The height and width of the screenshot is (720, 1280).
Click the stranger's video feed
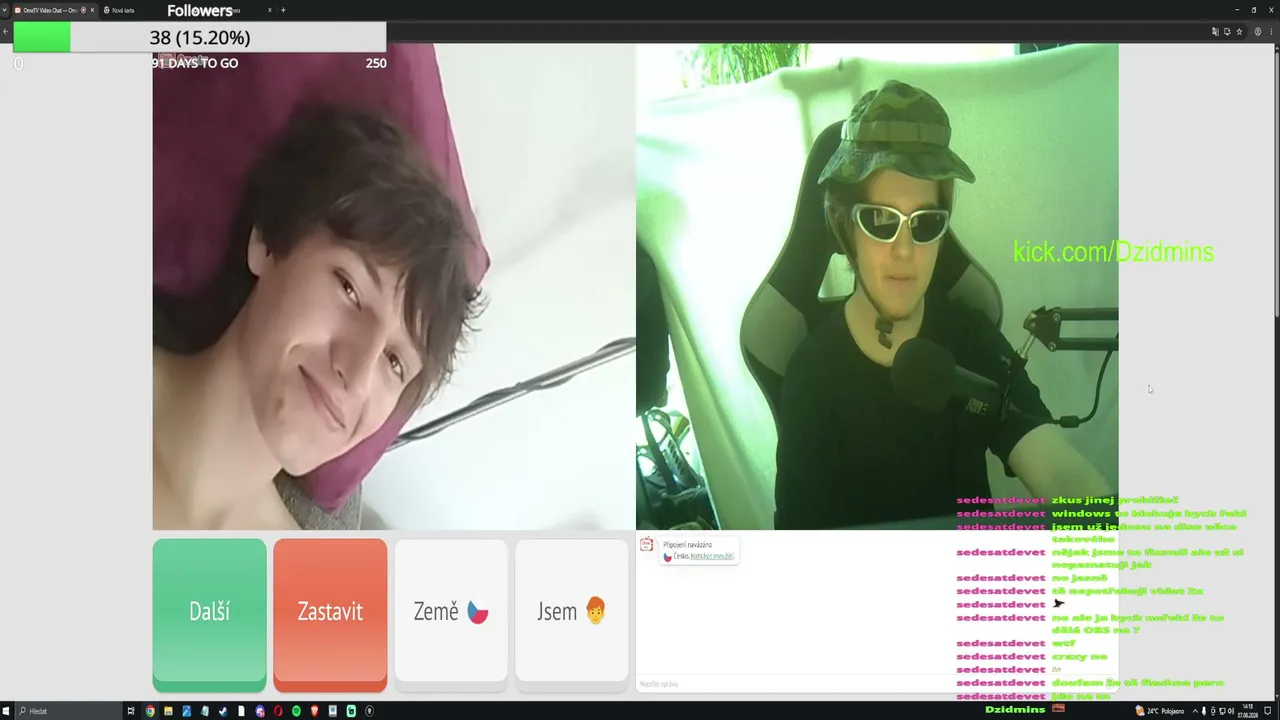pos(394,286)
